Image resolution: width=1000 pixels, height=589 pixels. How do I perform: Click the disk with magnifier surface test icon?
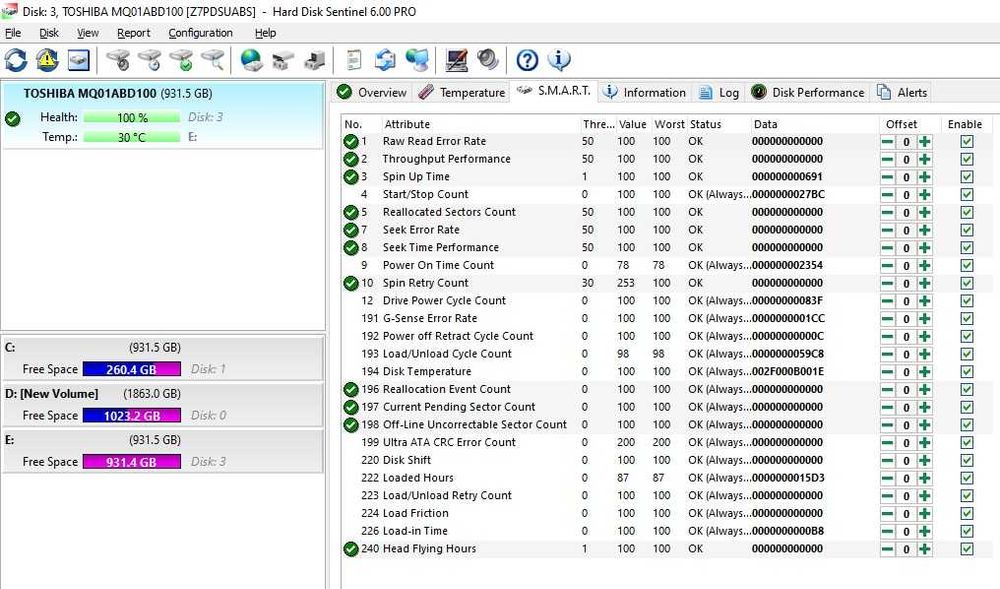[212, 61]
